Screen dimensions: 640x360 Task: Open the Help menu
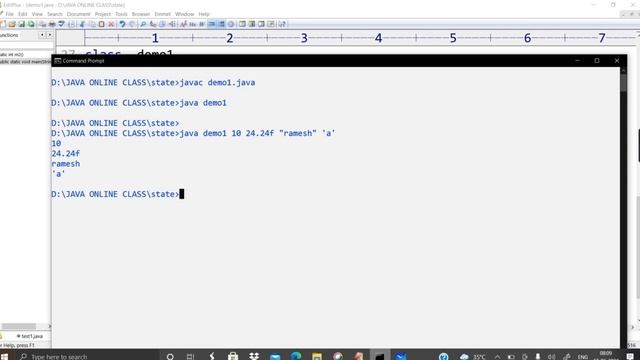204,14
